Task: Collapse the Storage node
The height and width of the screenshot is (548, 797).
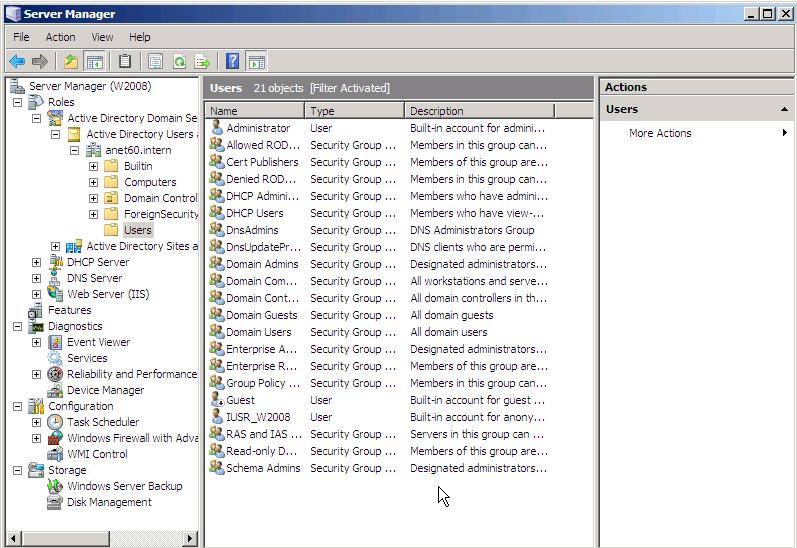Action: (17, 470)
